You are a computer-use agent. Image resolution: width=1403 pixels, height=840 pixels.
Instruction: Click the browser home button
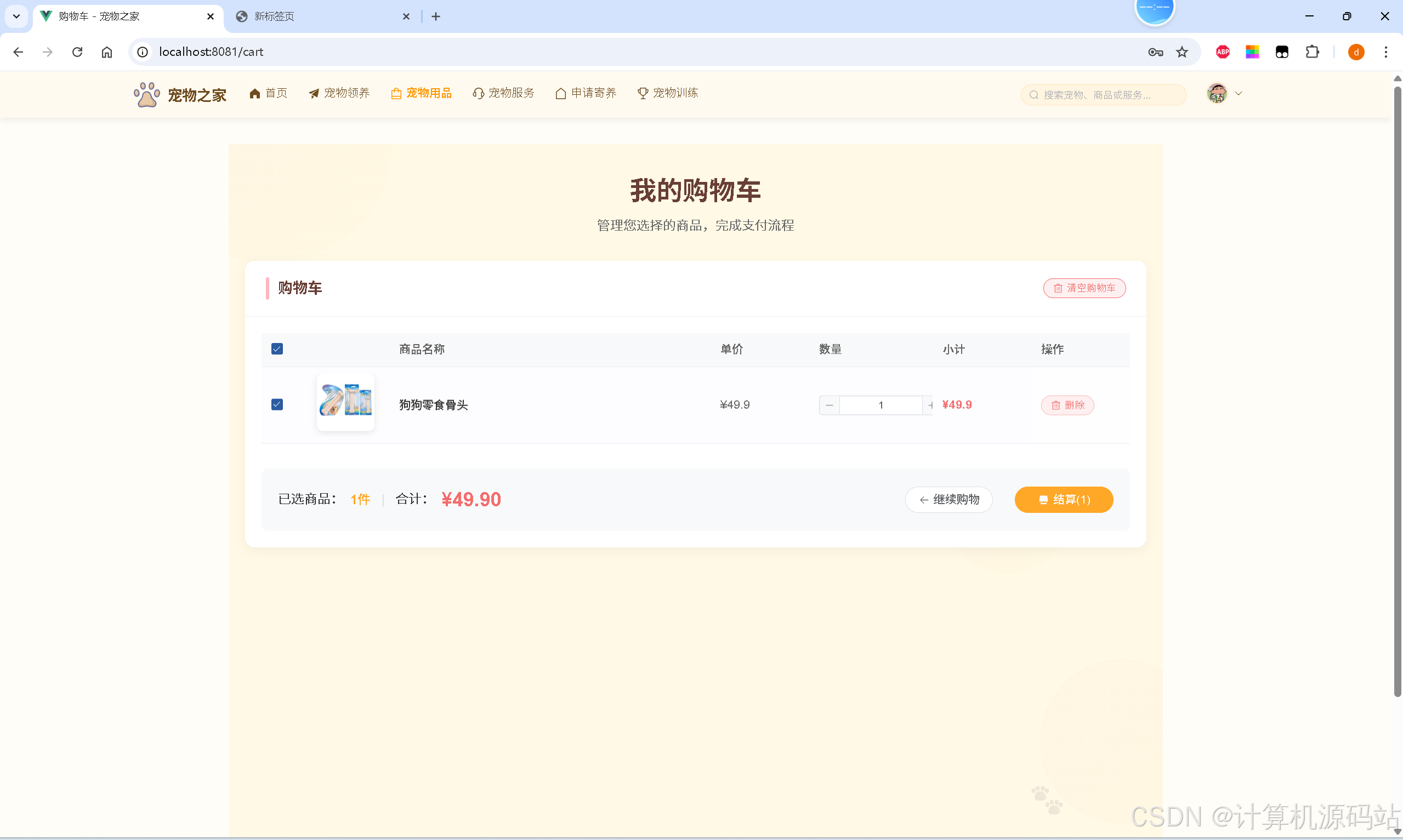pos(107,52)
